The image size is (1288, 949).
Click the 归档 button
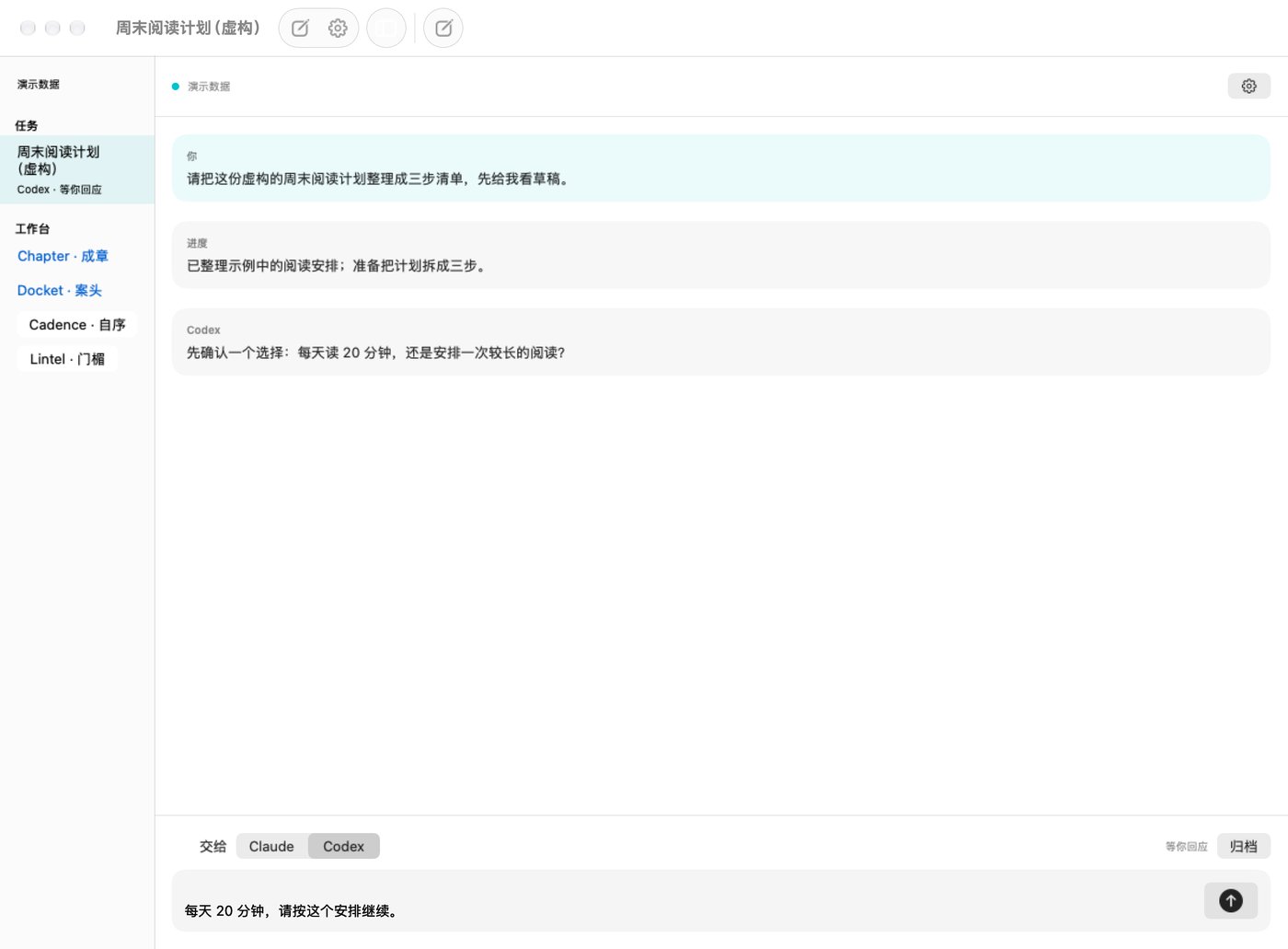click(x=1243, y=846)
